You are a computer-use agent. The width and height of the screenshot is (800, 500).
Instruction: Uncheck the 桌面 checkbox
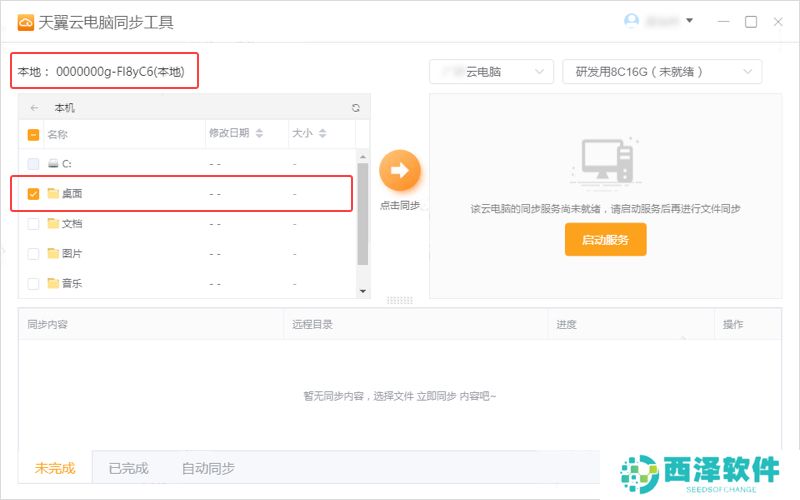point(33,194)
